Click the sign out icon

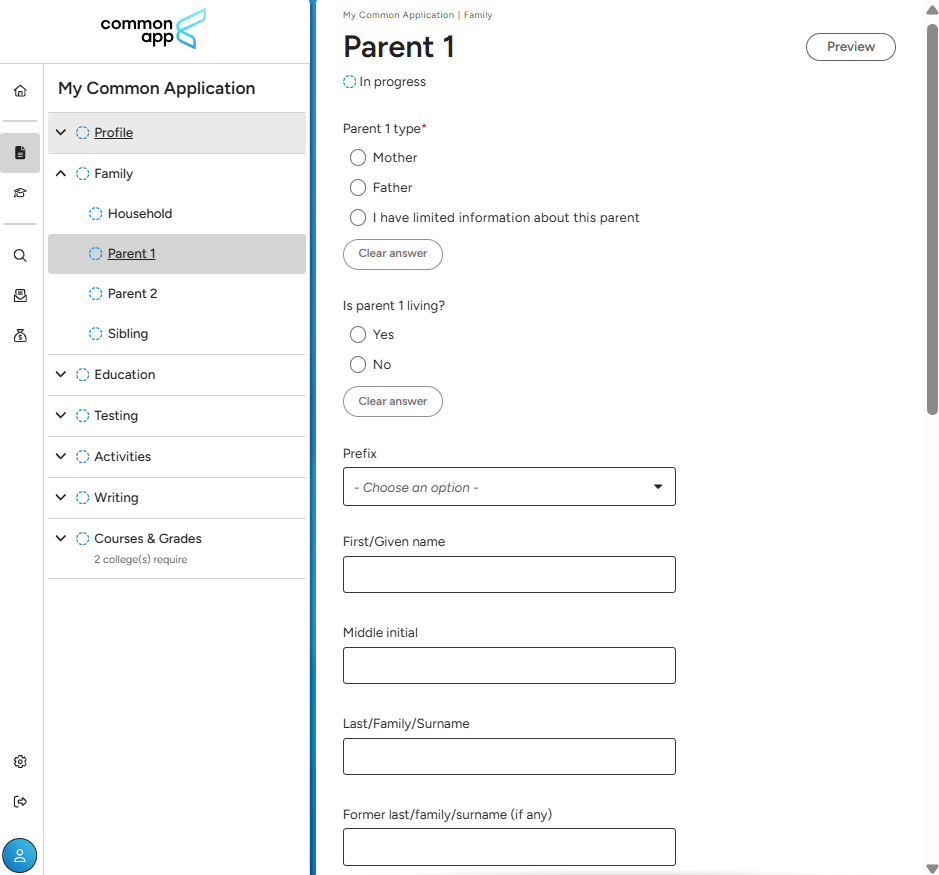(20, 802)
